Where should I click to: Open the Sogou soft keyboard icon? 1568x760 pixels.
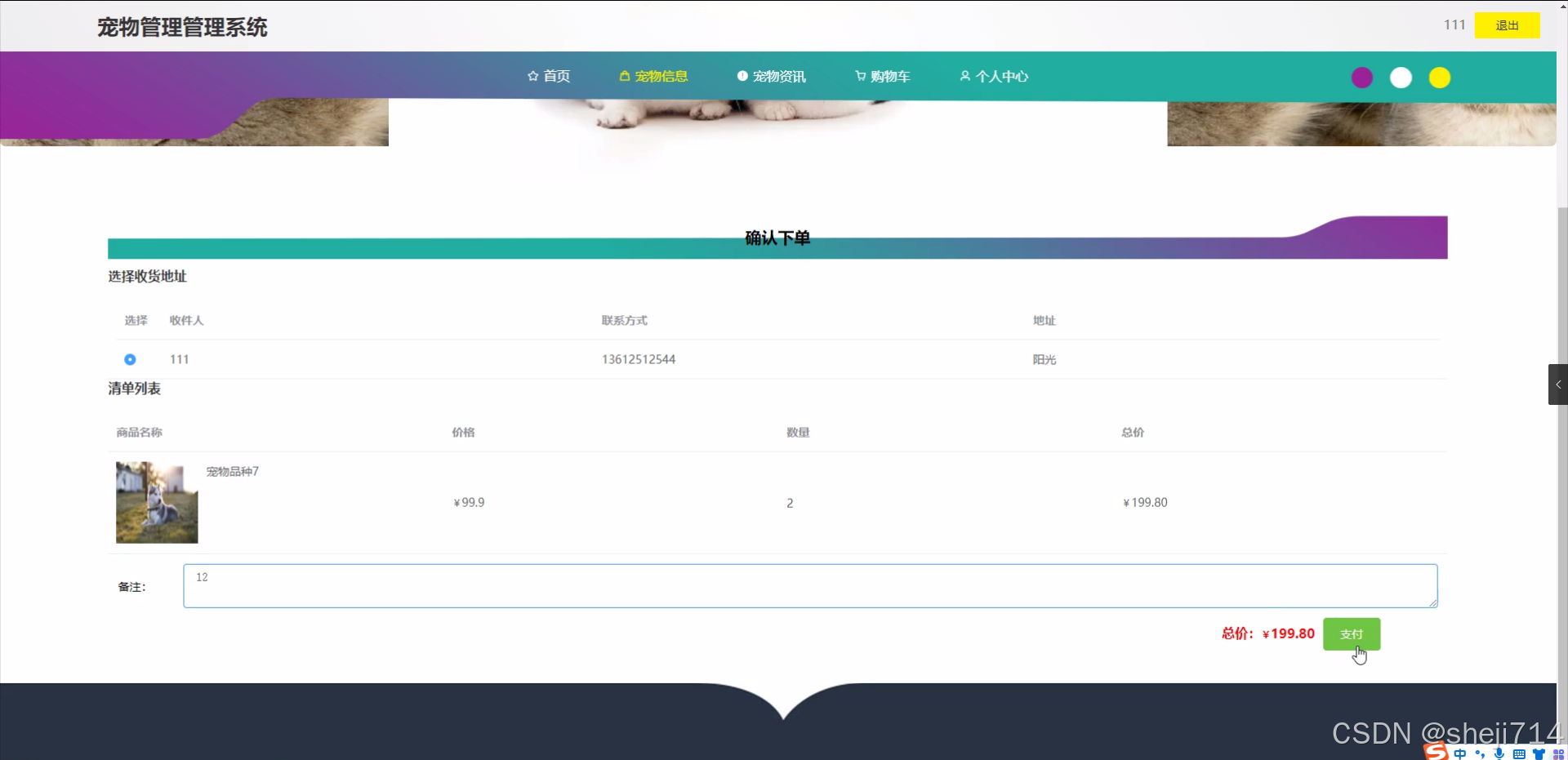coord(1520,753)
